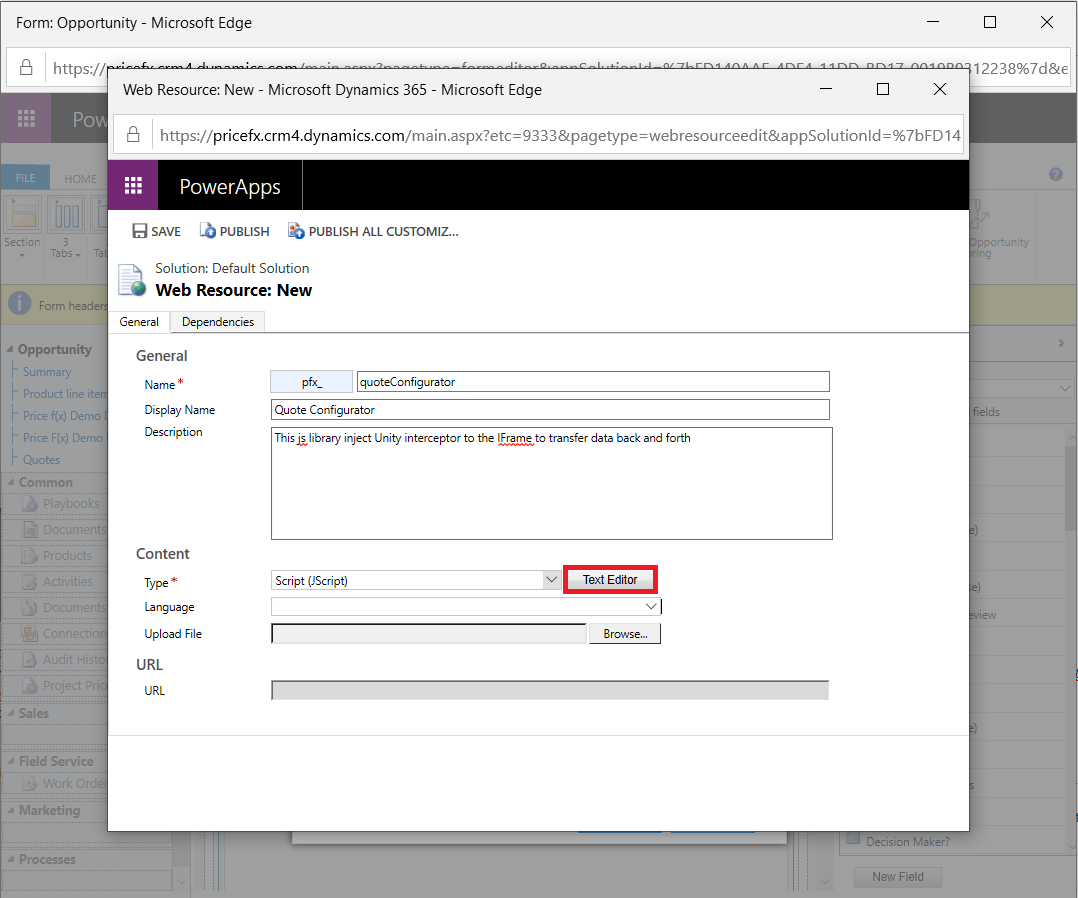1078x898 pixels.
Task: Collapse the Opportunity tree section
Action: 10,350
